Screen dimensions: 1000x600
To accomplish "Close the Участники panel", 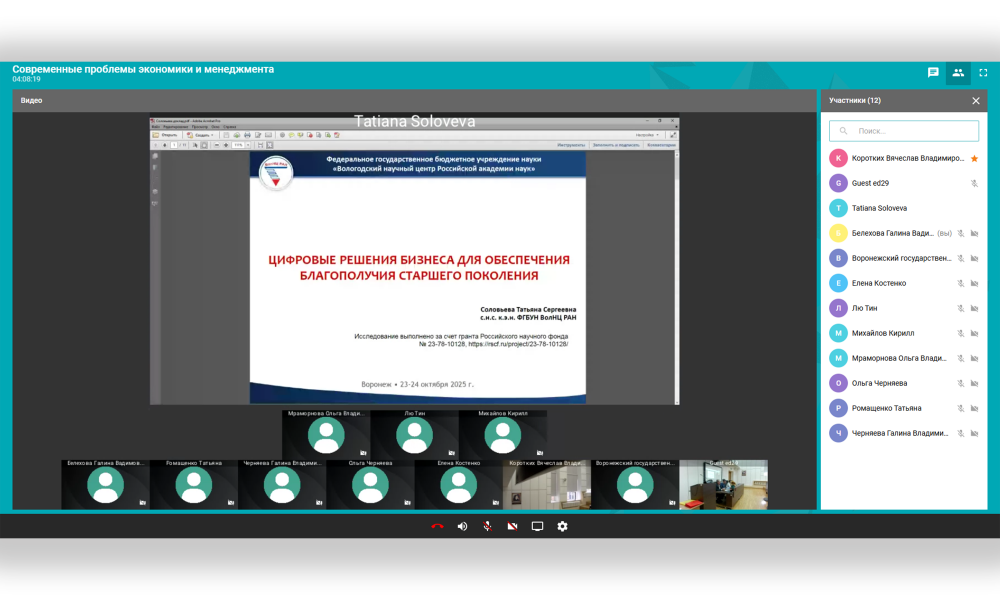I will (976, 101).
